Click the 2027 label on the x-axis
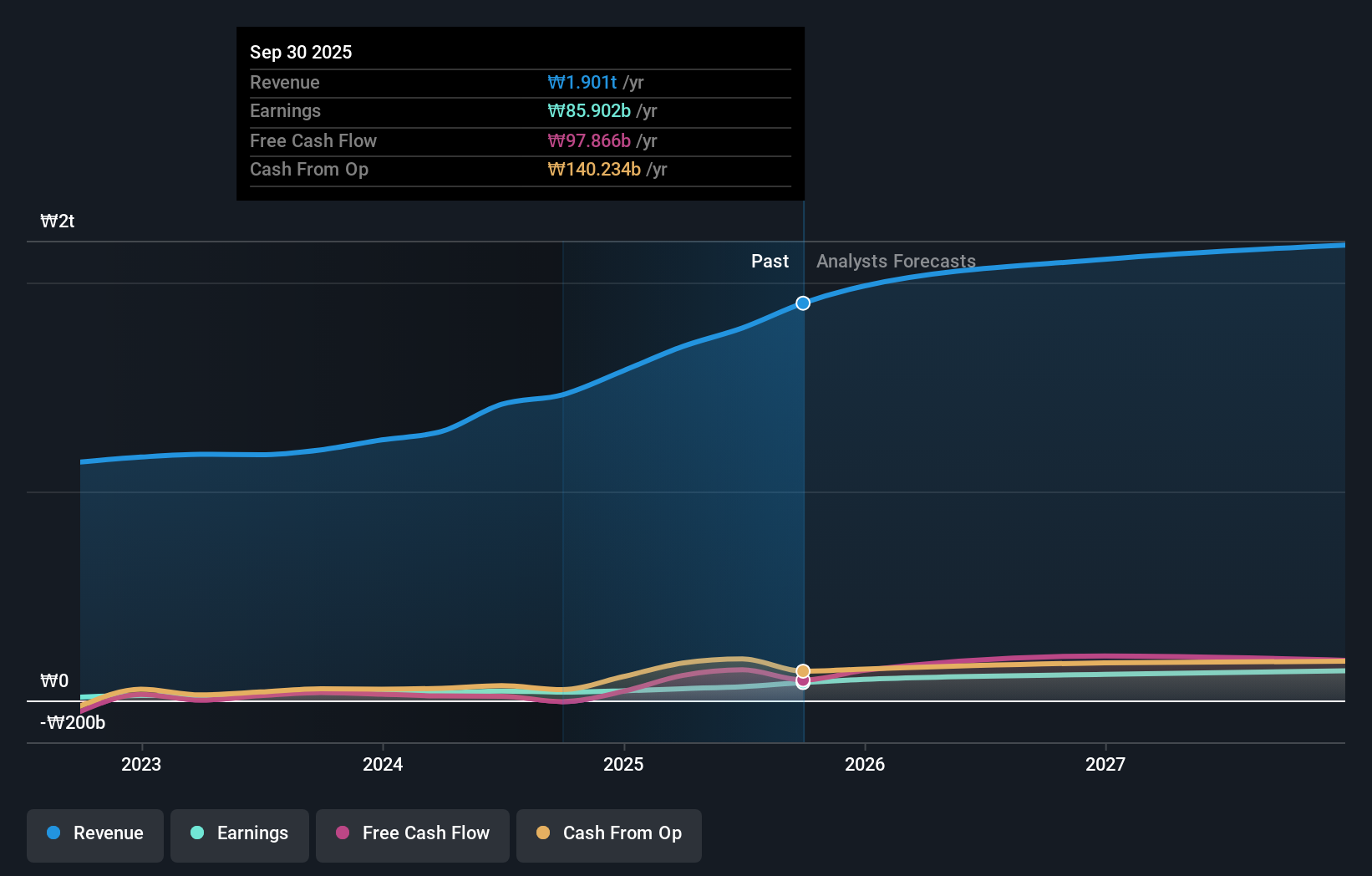Image resolution: width=1372 pixels, height=876 pixels. pos(1106,763)
